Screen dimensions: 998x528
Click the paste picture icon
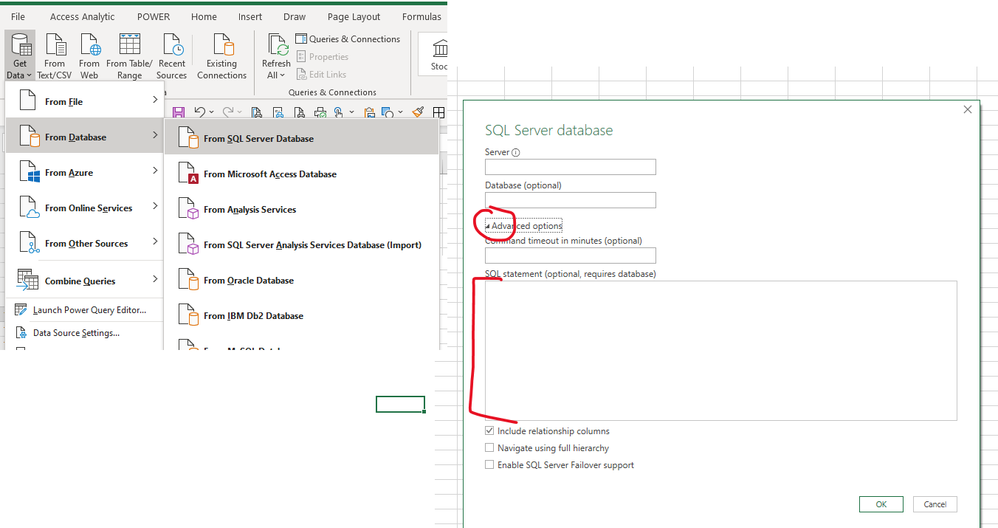(369, 113)
